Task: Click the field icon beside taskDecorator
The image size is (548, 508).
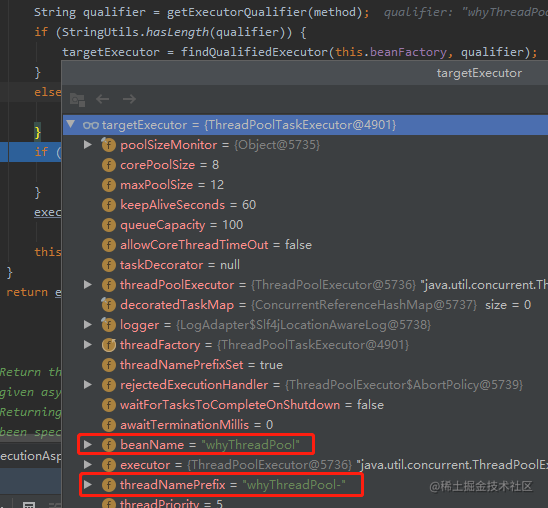Action: [x=109, y=265]
